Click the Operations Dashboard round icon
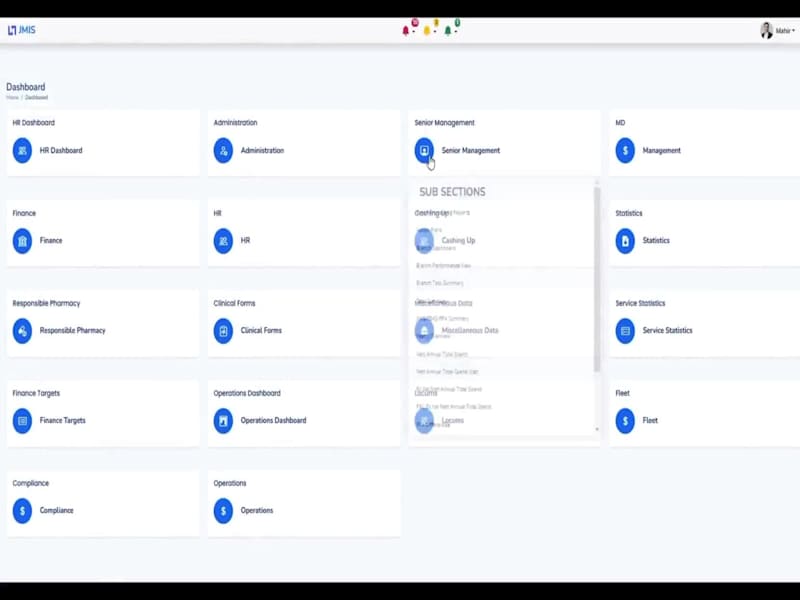Screen dimensions: 800x600 pyautogui.click(x=223, y=421)
